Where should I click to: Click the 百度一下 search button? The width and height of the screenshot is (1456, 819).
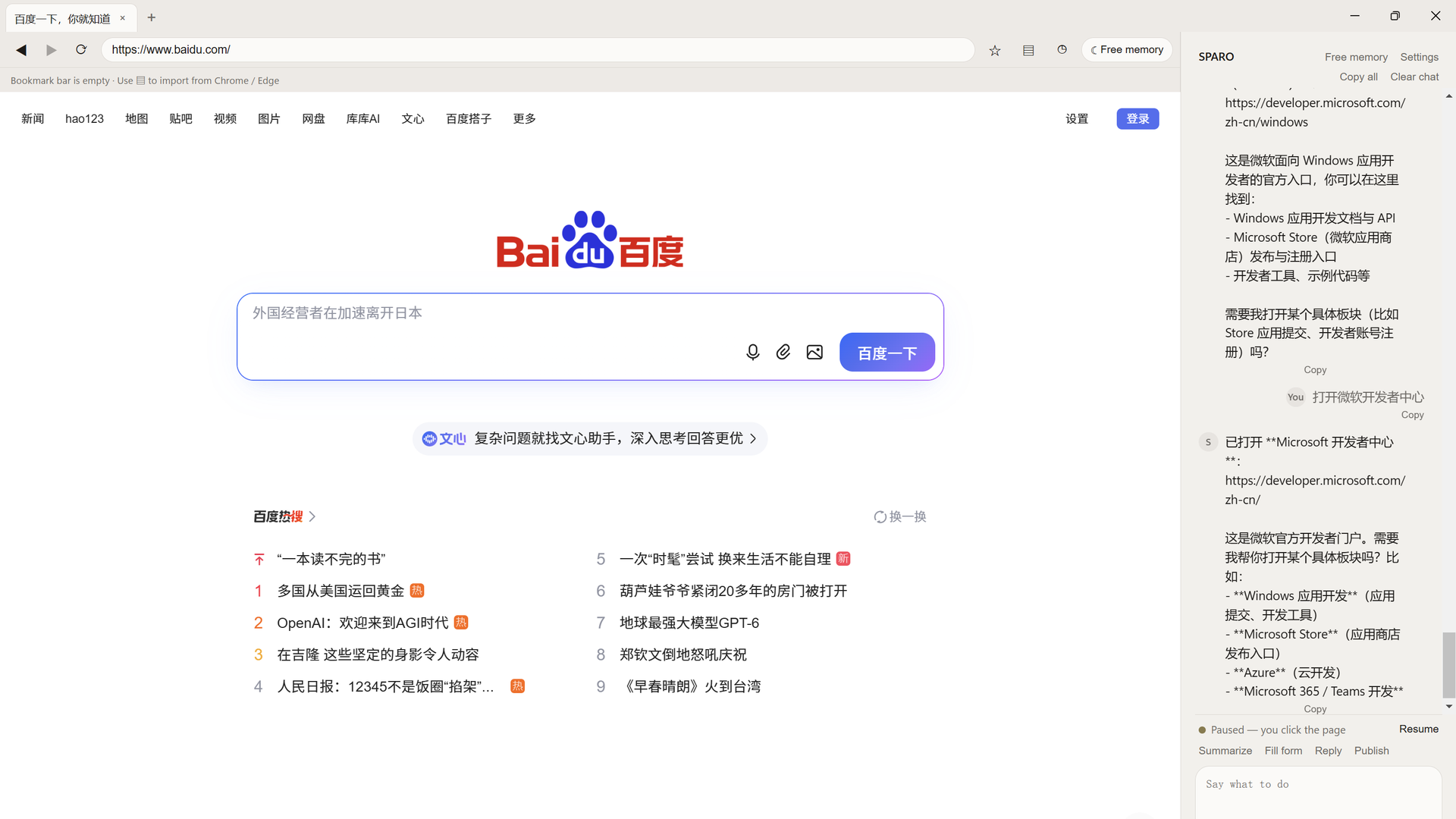tap(887, 353)
